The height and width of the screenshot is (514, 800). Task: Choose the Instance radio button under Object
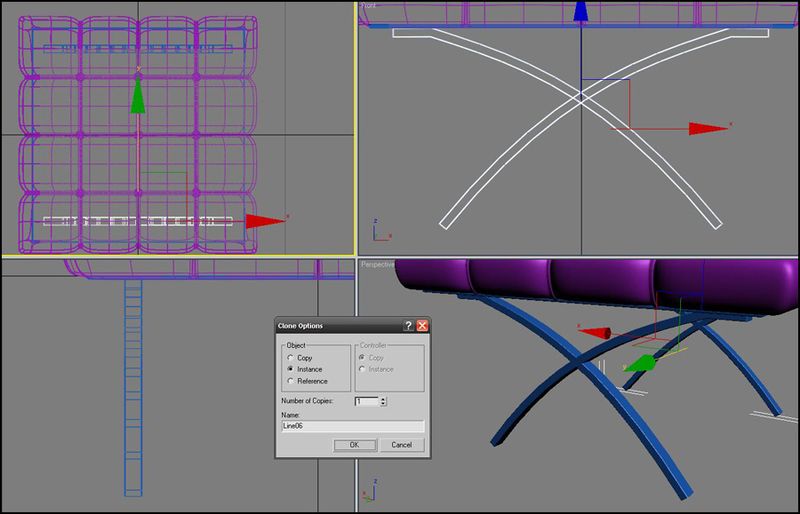290,369
